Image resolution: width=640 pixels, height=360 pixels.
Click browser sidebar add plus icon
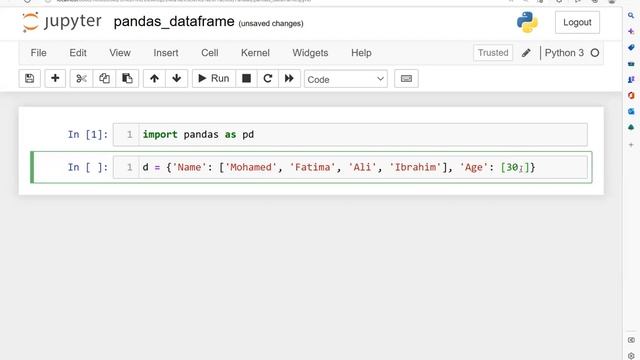pos(631,144)
